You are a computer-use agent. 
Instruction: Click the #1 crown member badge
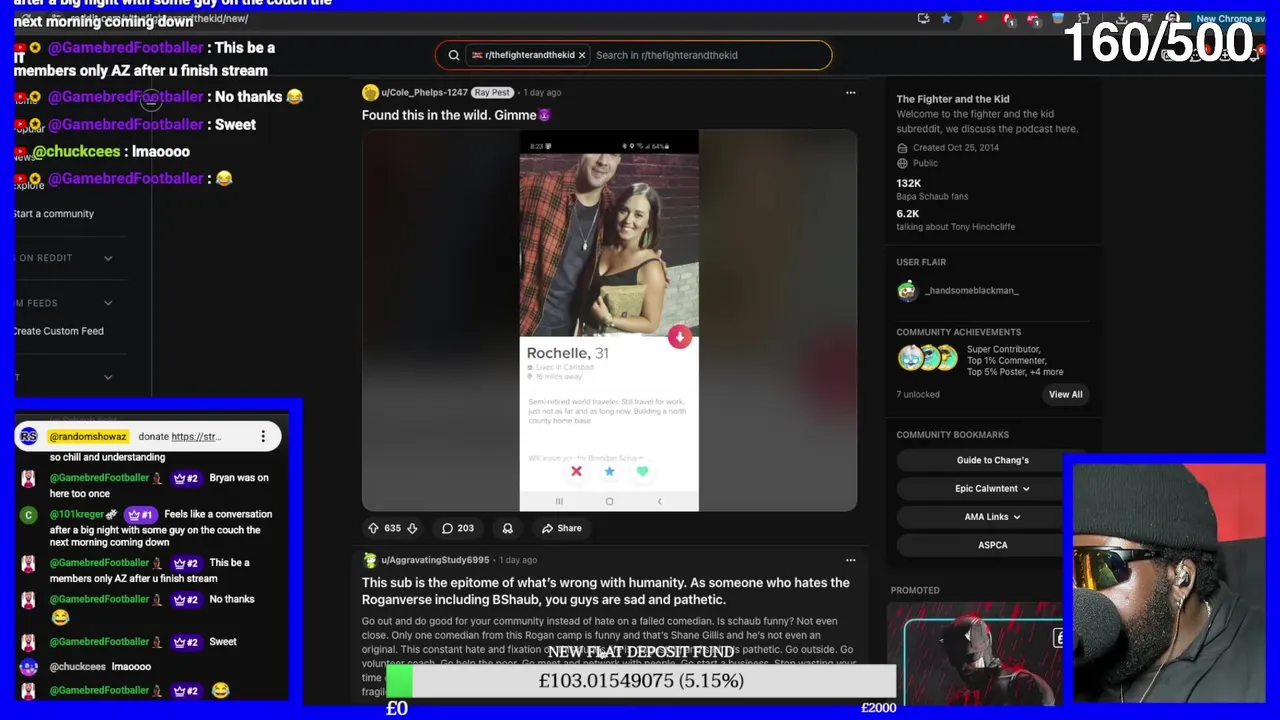[140, 514]
